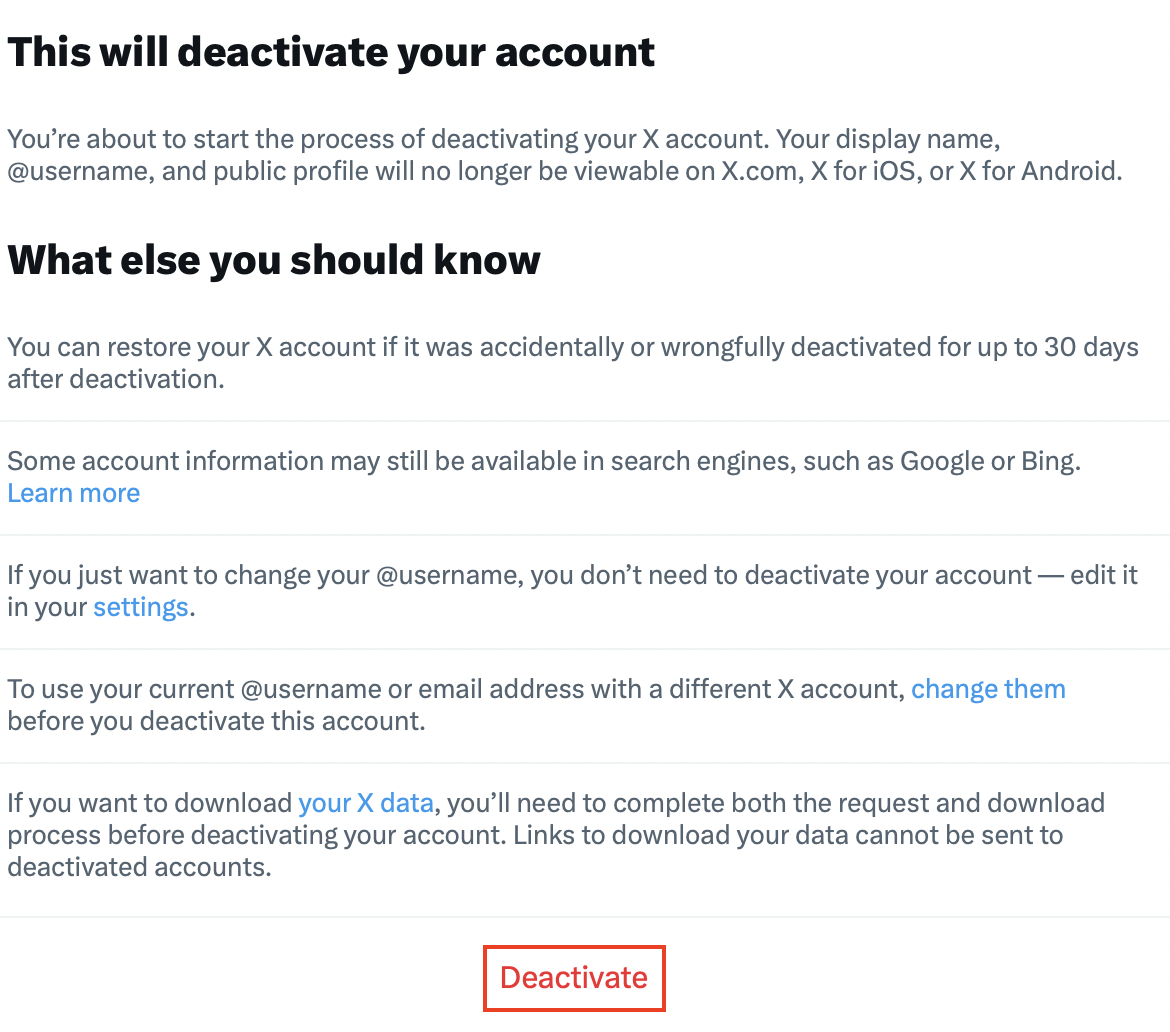Screen dimensions: 1170x1032
Task: Open settings to edit your @username
Action: pos(140,606)
